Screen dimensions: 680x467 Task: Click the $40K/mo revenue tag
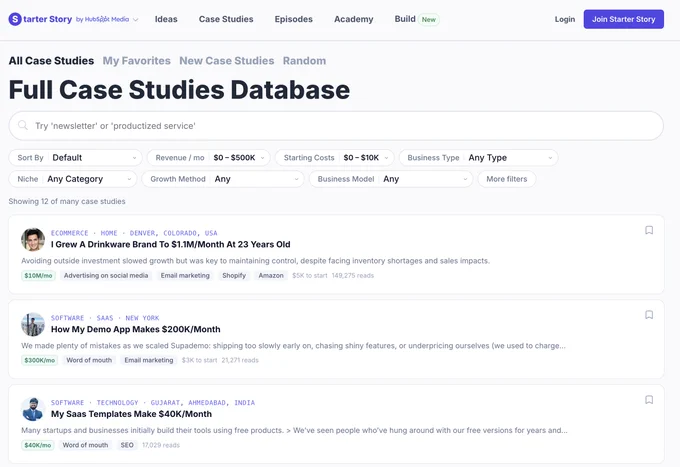click(38, 445)
